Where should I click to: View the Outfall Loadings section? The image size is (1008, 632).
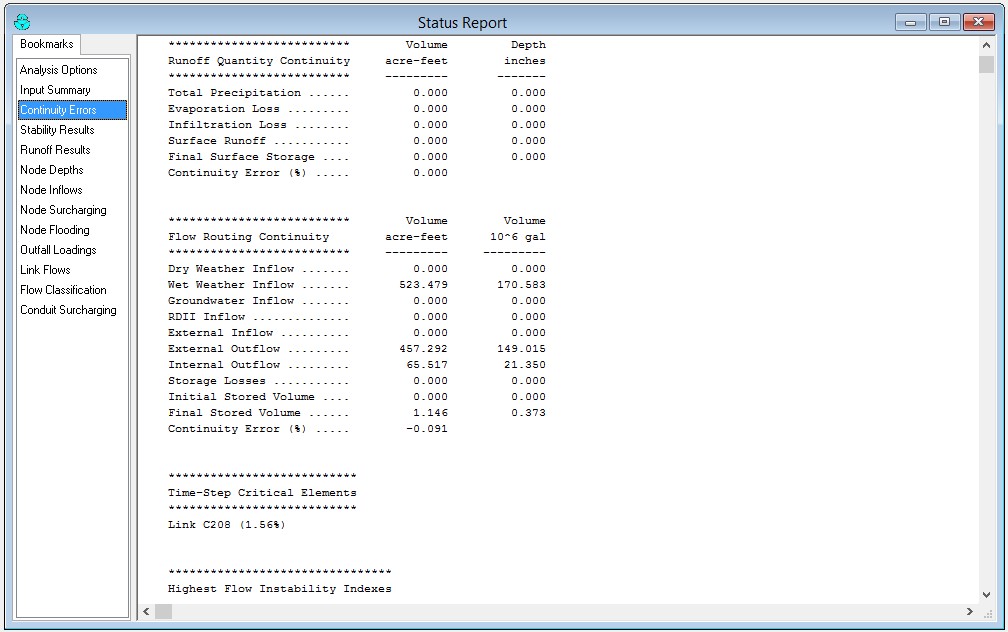tap(58, 250)
